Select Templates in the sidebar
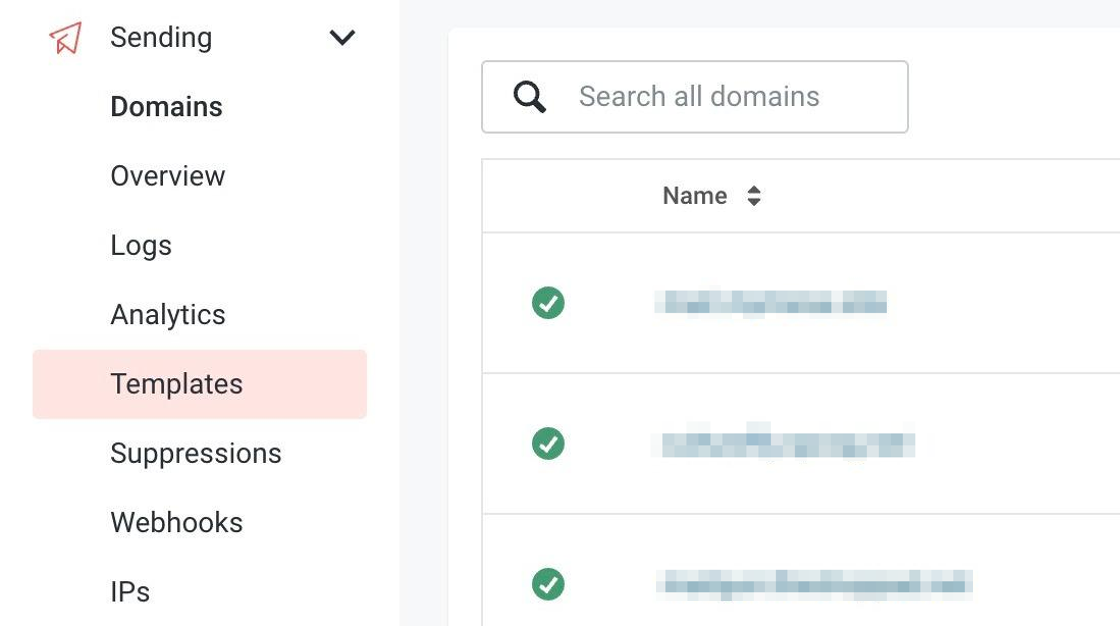The height and width of the screenshot is (626, 1120). [x=177, y=384]
